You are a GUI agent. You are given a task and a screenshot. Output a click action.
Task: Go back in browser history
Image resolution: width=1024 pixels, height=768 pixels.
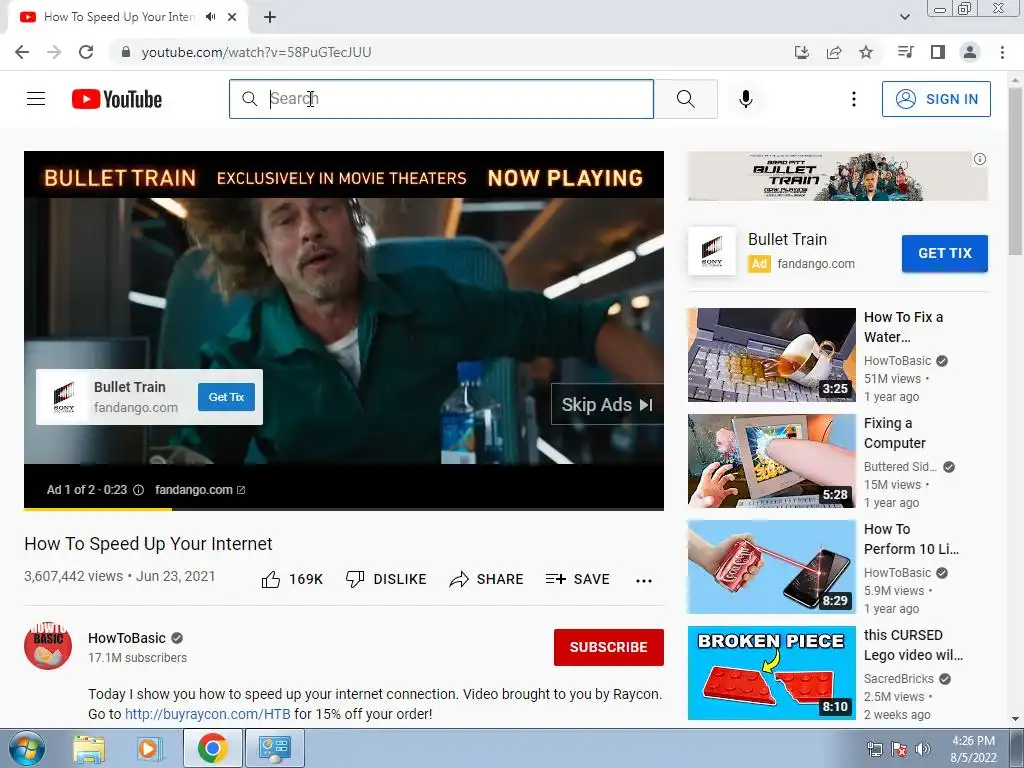coord(22,52)
